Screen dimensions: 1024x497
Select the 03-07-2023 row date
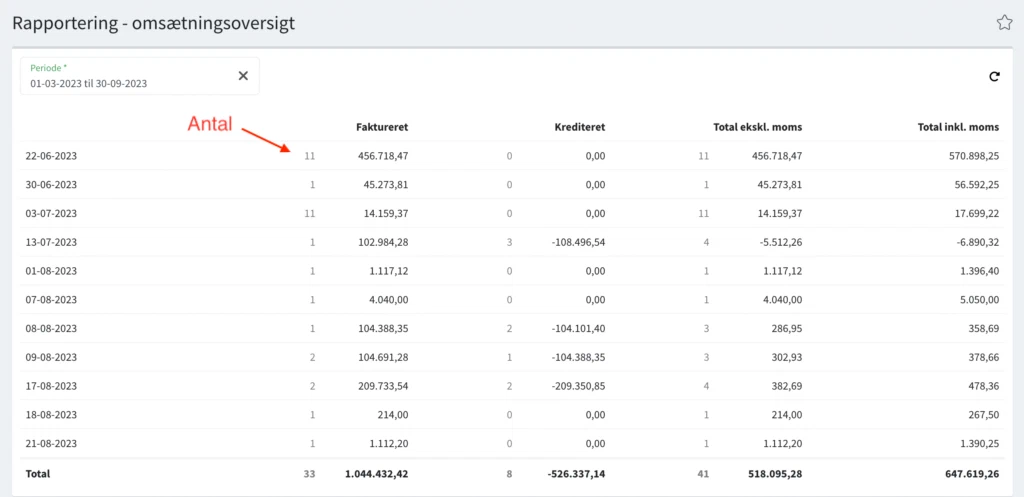point(52,214)
